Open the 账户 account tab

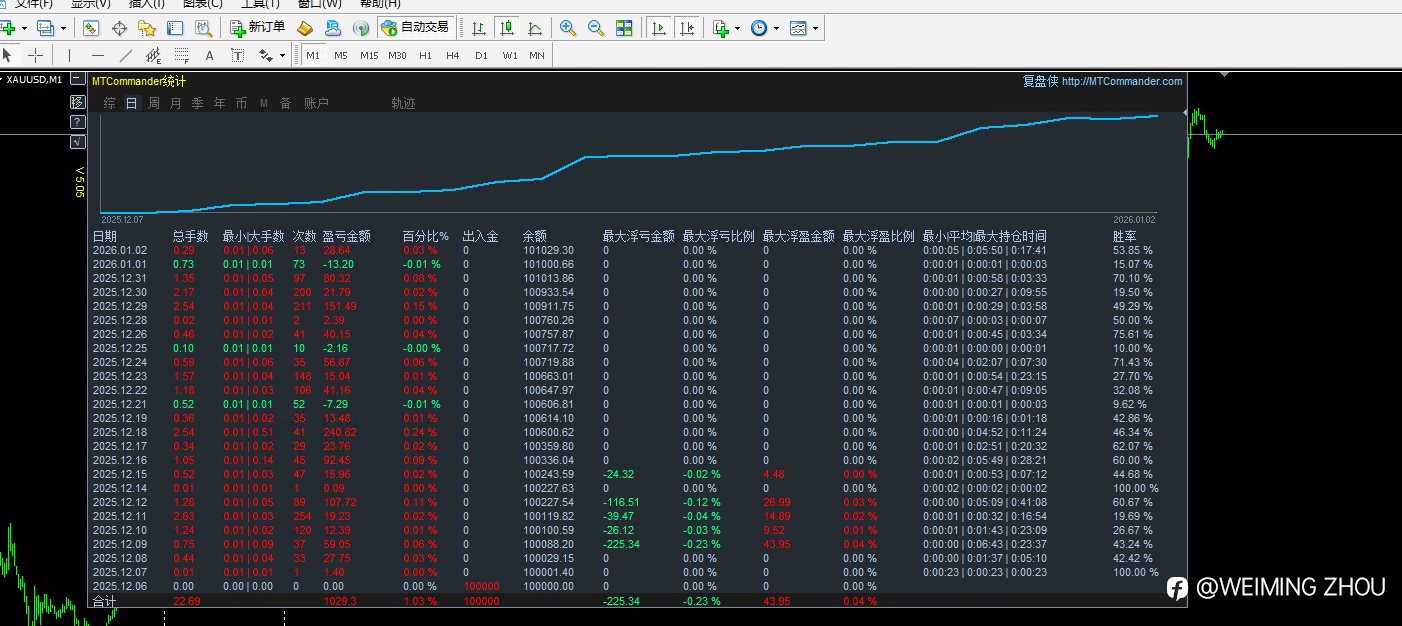[316, 103]
